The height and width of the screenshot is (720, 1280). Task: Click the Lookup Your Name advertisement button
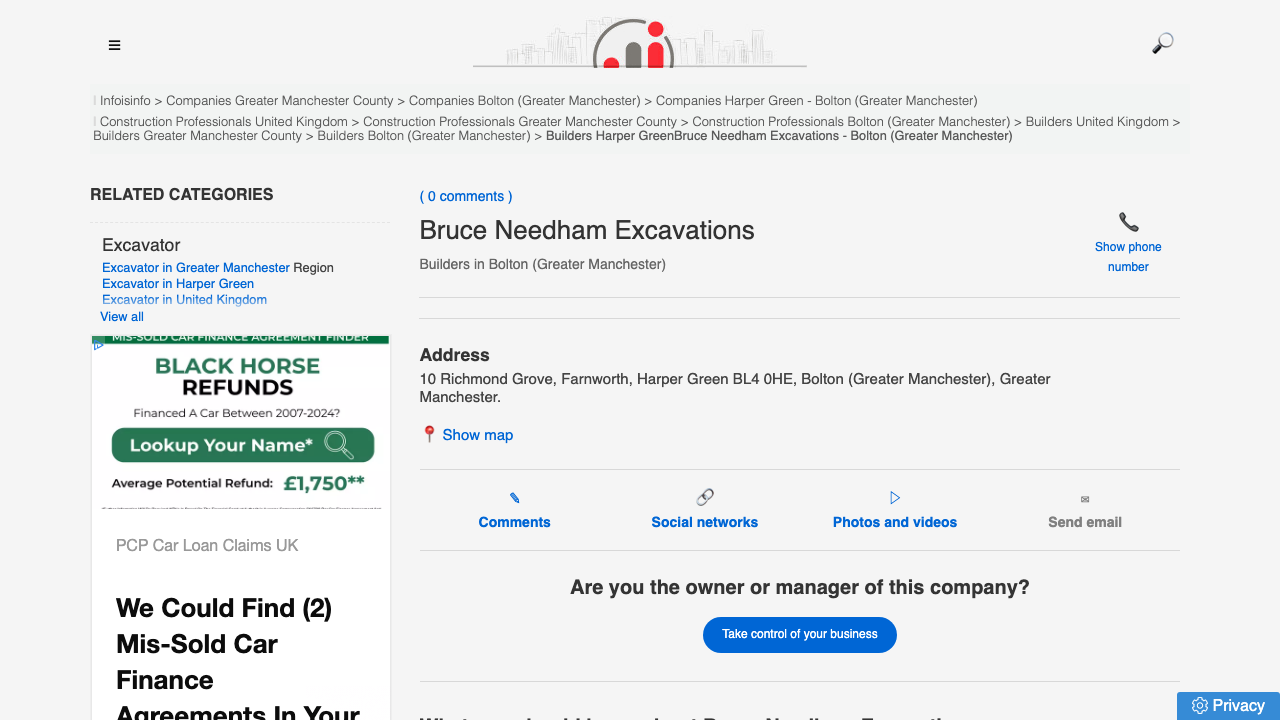click(x=242, y=444)
